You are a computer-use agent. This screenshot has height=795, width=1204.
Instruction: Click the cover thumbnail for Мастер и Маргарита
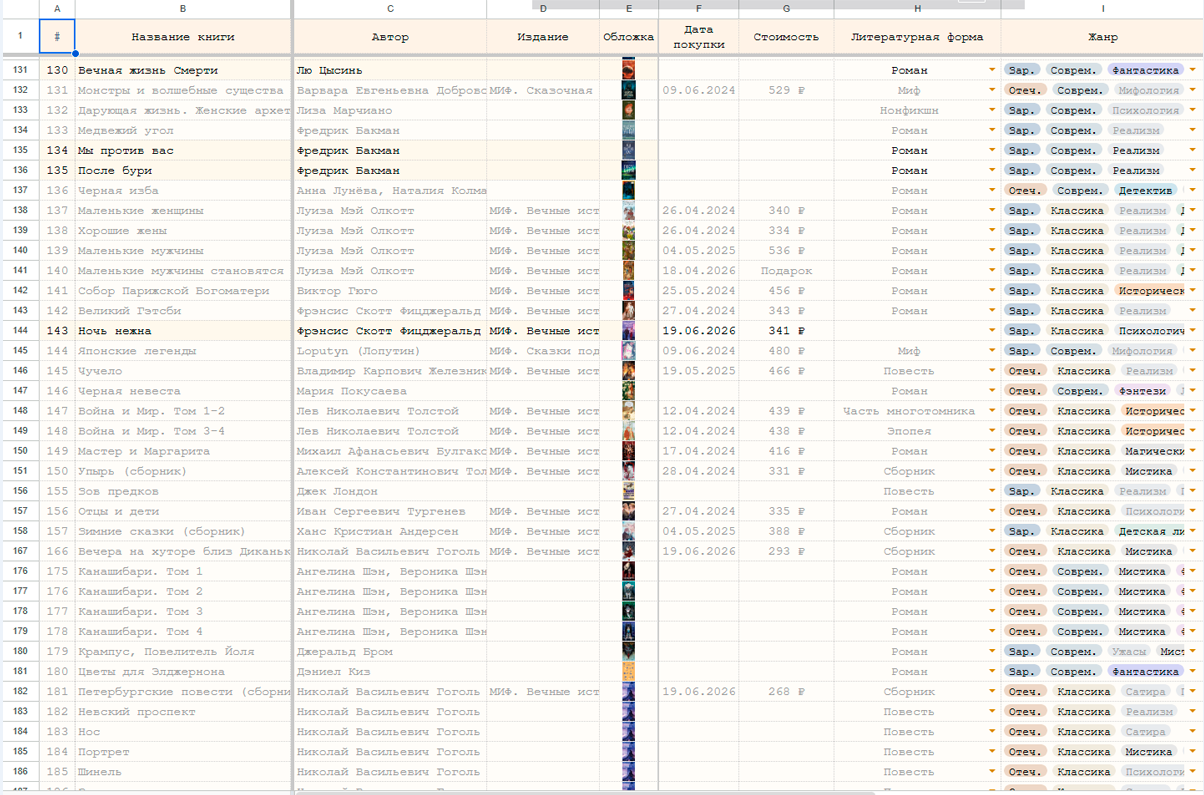pos(629,451)
